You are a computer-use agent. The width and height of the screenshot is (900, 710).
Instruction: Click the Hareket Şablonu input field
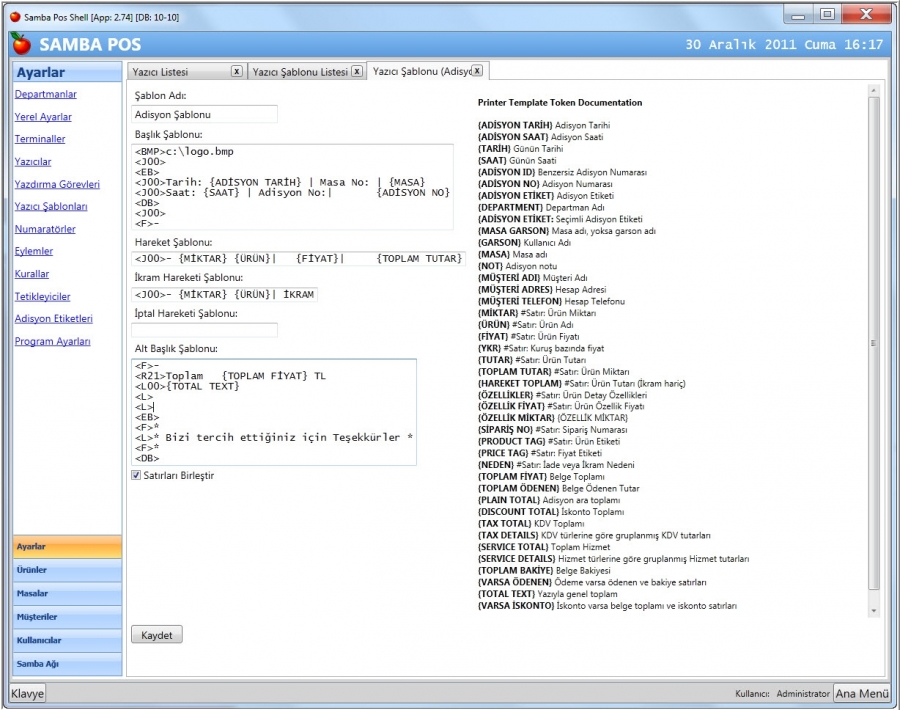298,259
